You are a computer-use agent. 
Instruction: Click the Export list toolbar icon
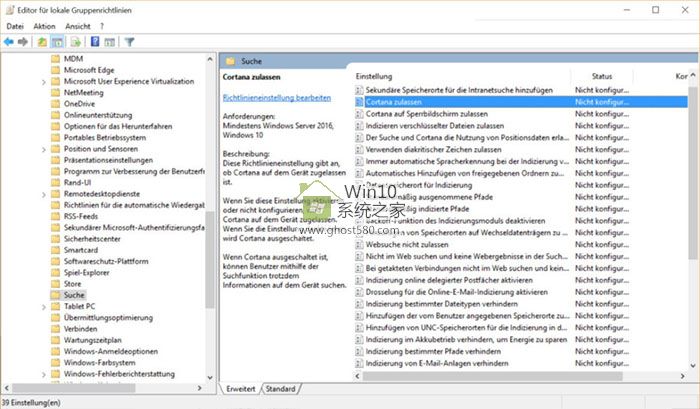point(75,42)
